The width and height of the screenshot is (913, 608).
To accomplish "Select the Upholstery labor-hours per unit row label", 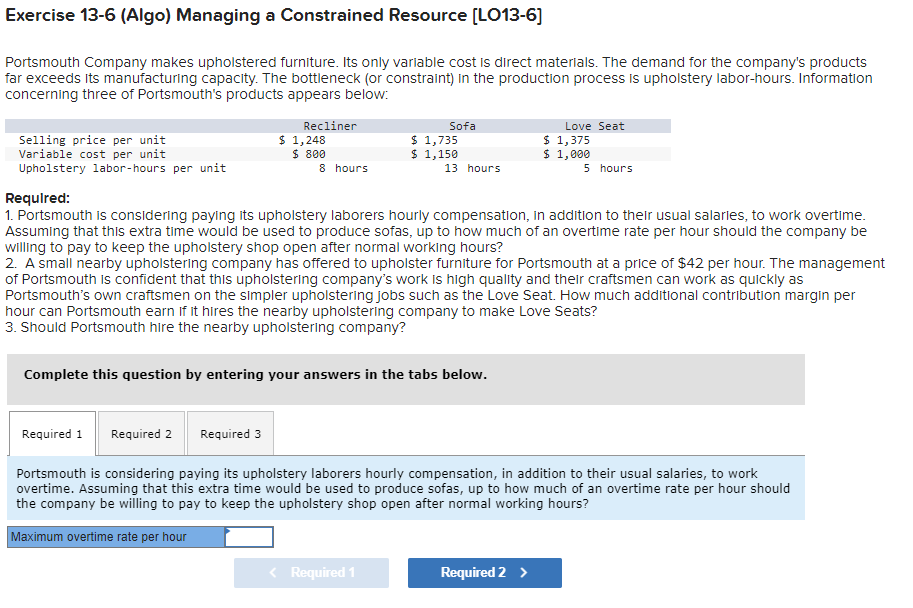I will tap(124, 168).
